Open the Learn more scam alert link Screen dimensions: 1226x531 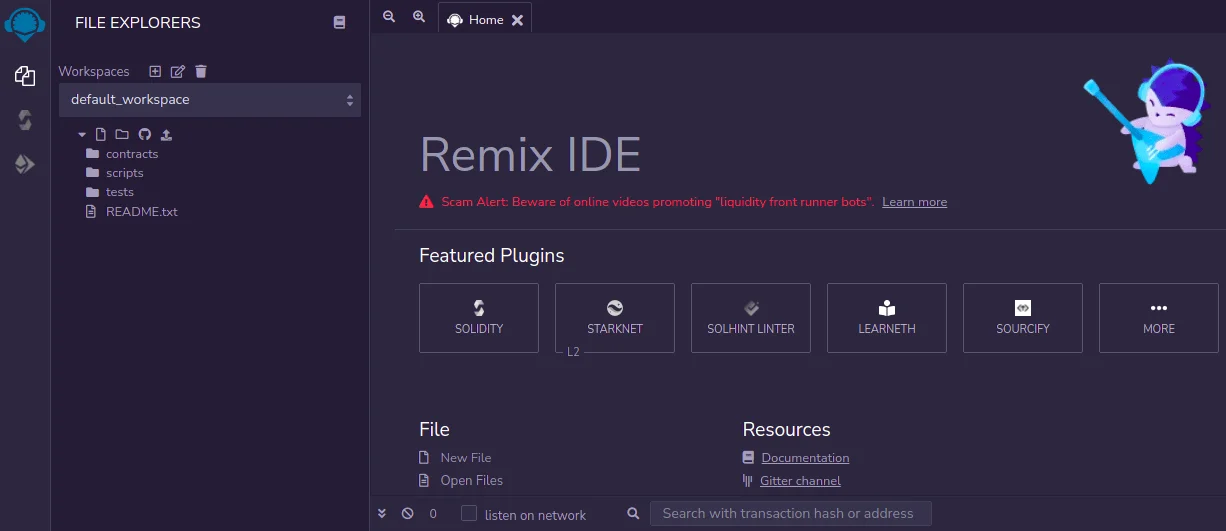(914, 202)
